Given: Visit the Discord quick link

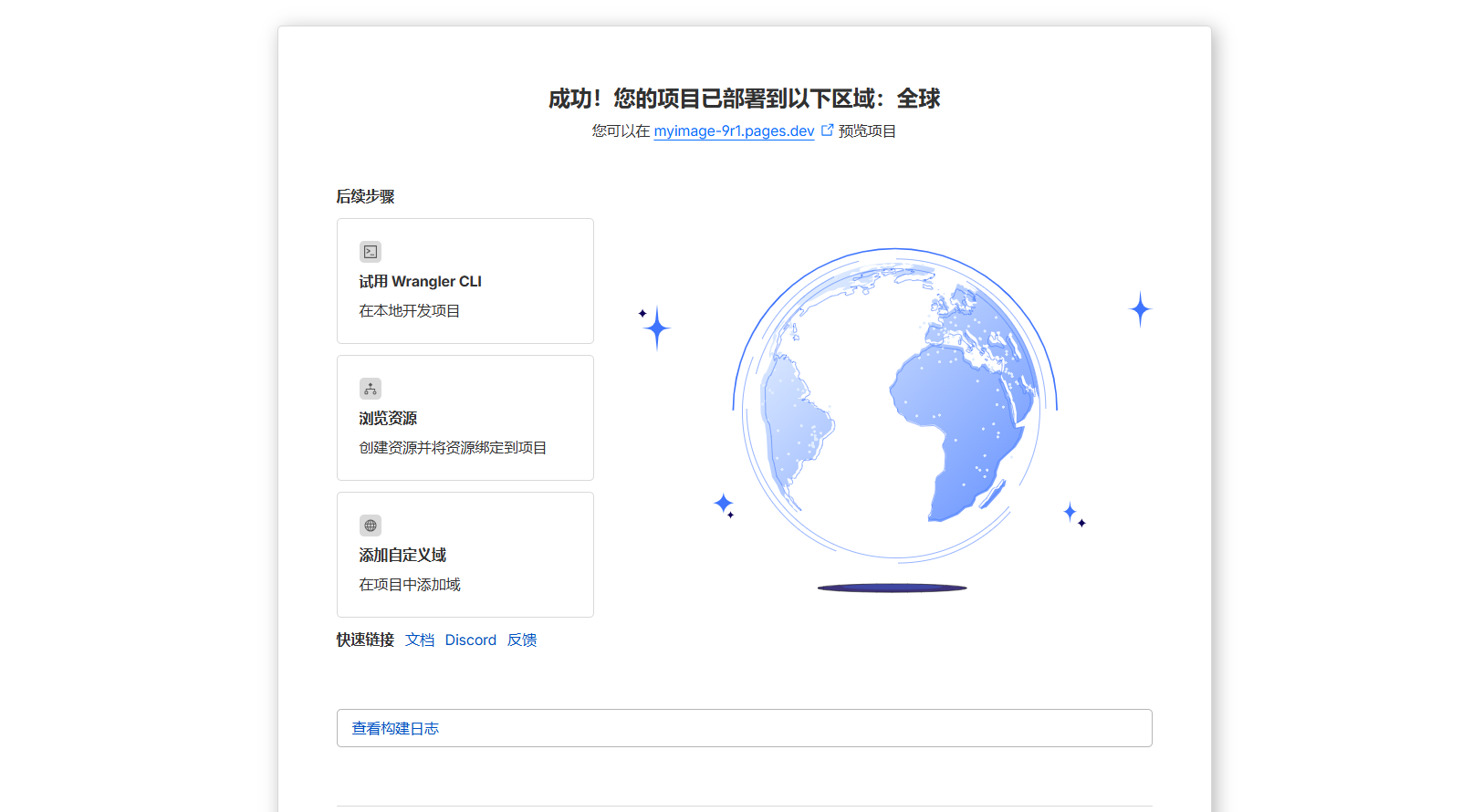Looking at the screenshot, I should pyautogui.click(x=471, y=640).
